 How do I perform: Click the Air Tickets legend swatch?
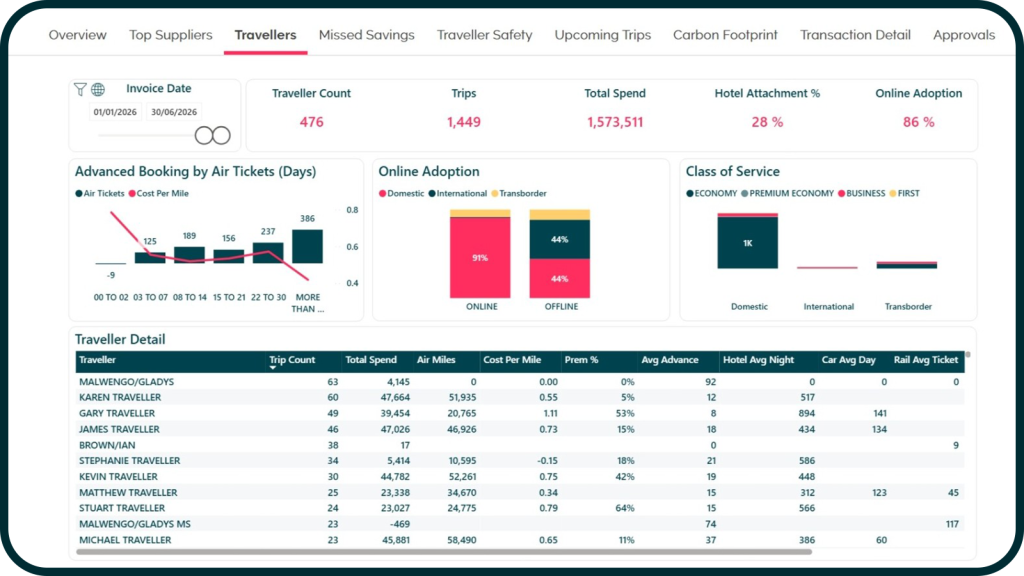point(79,193)
